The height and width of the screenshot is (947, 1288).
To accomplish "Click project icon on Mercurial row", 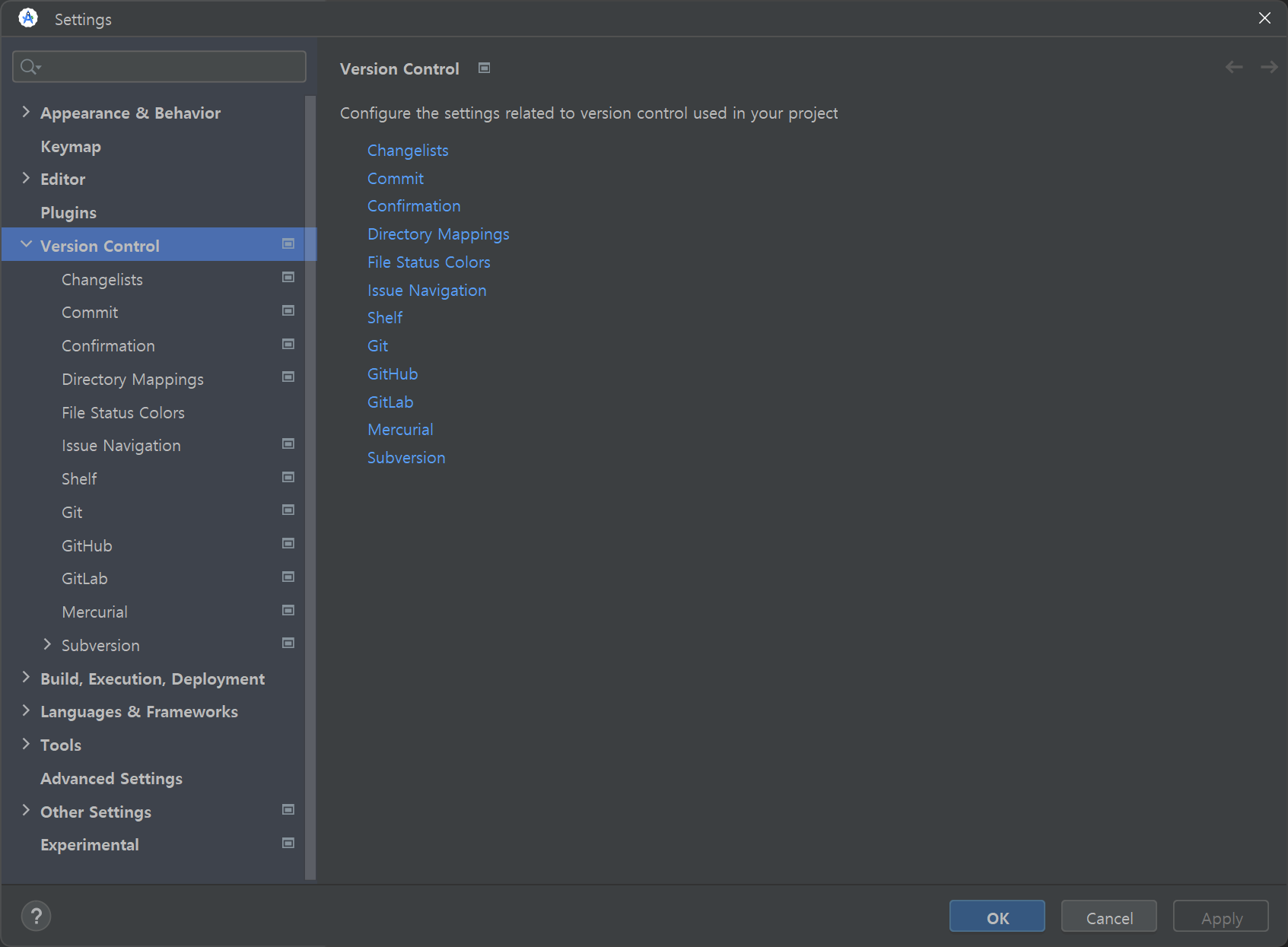I will (x=288, y=611).
